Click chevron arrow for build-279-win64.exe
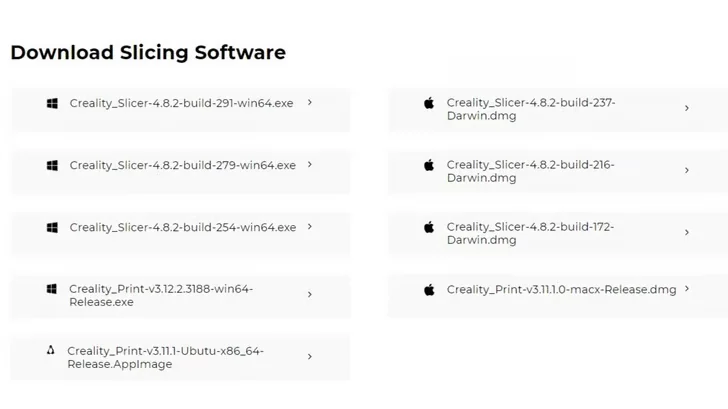The height and width of the screenshot is (409, 728). pyautogui.click(x=310, y=164)
